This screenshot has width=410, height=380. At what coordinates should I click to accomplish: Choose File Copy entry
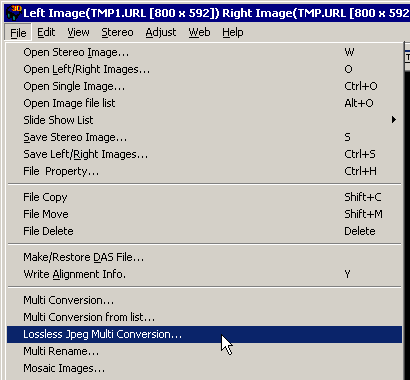pos(204,197)
